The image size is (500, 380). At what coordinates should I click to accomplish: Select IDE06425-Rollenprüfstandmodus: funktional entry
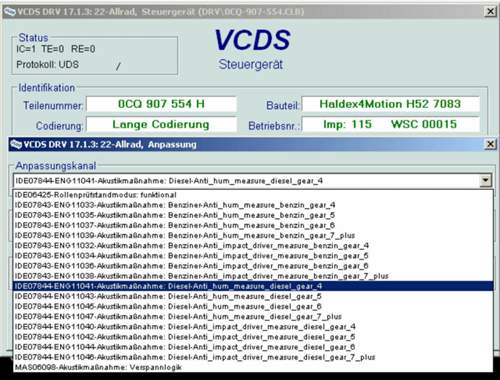[x=253, y=195]
